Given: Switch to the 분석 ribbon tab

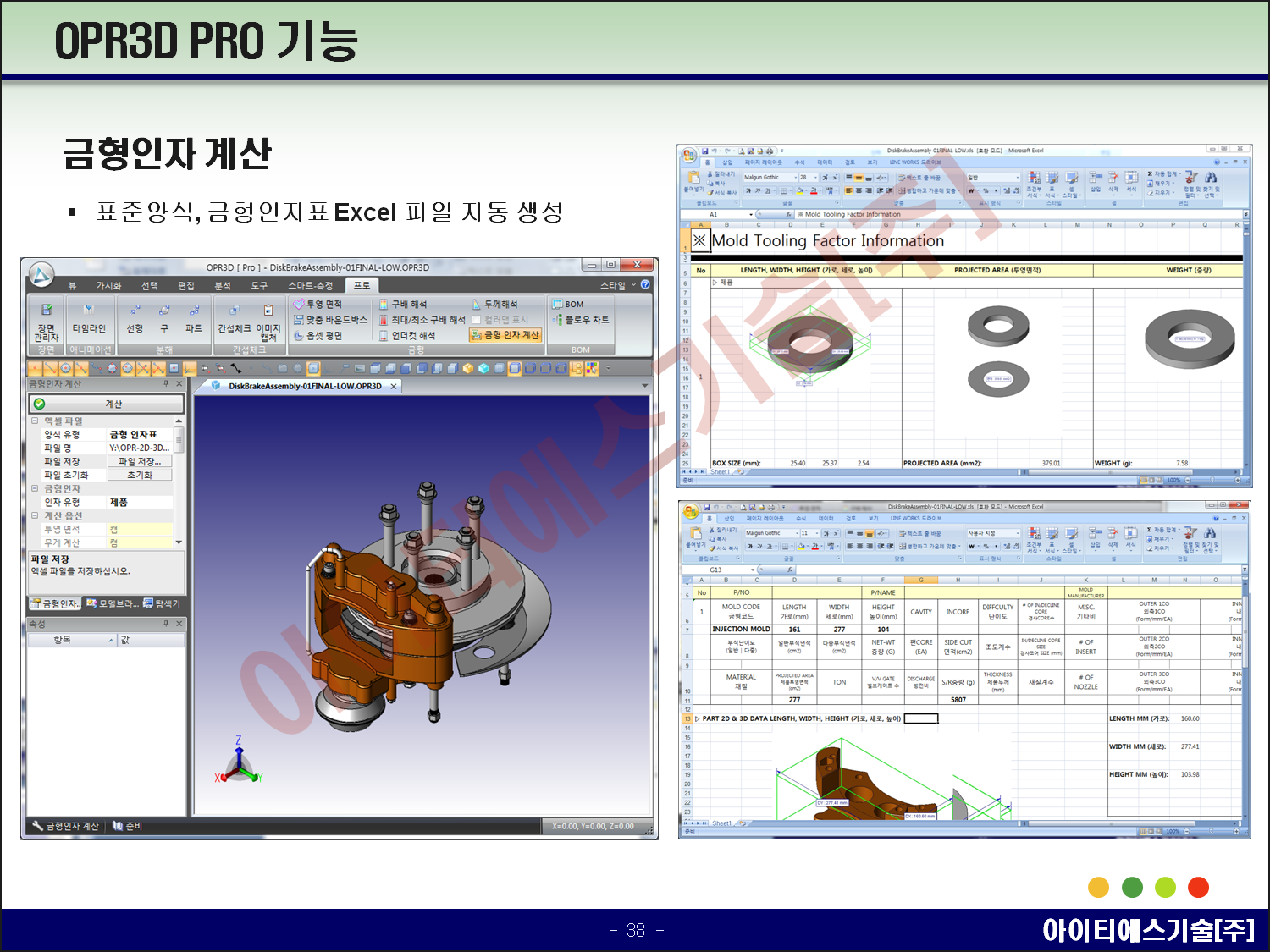Looking at the screenshot, I should click(223, 286).
